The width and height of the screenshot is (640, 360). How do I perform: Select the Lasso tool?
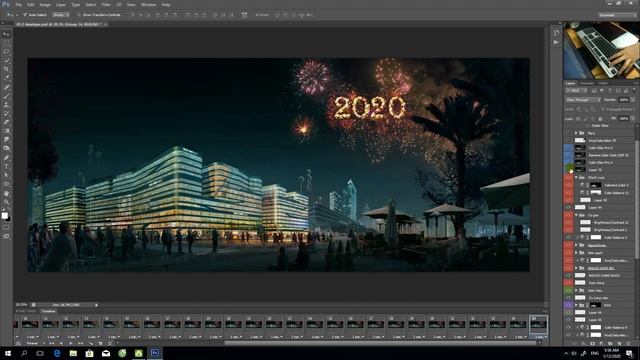6,52
